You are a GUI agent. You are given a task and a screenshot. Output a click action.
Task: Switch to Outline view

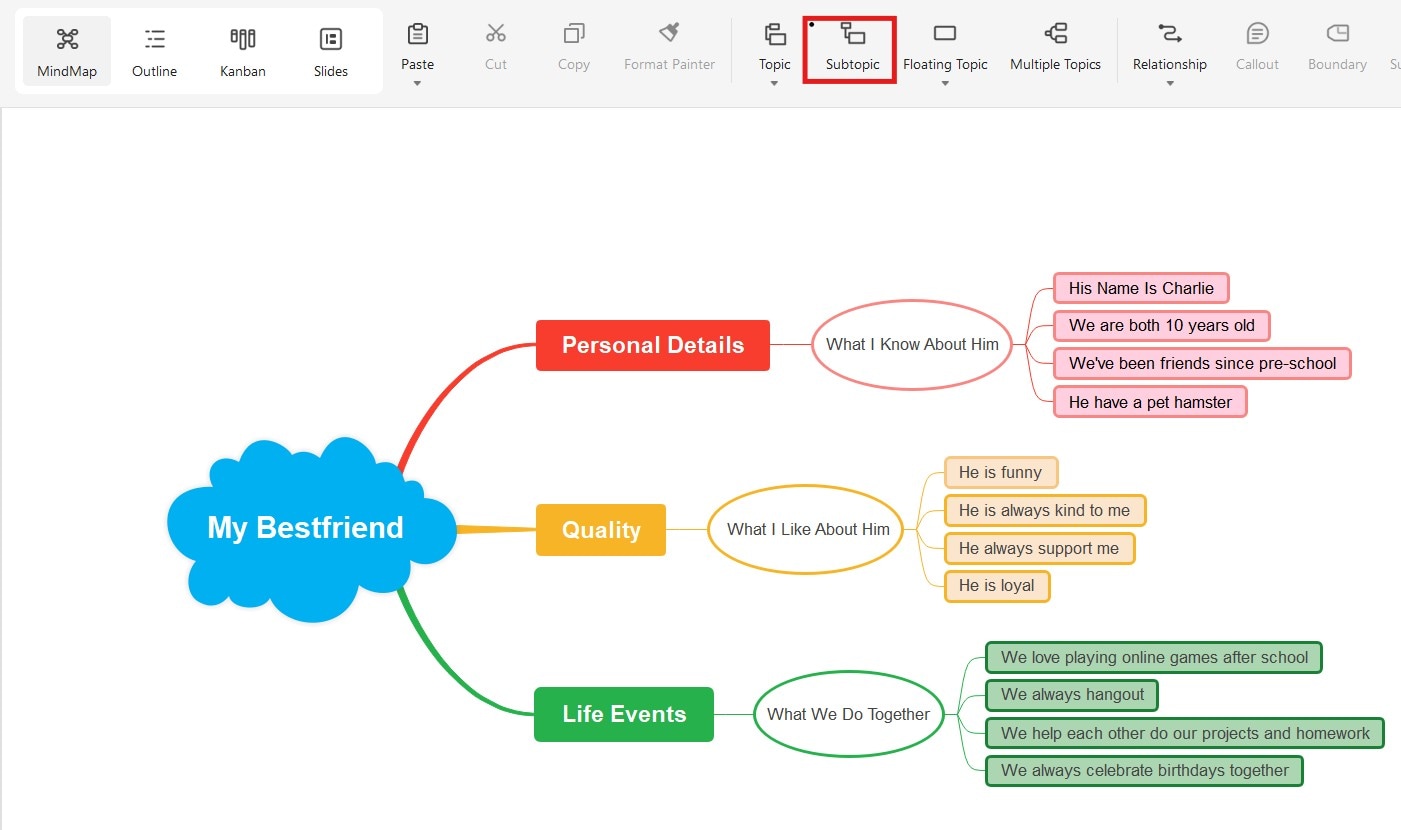coord(154,48)
